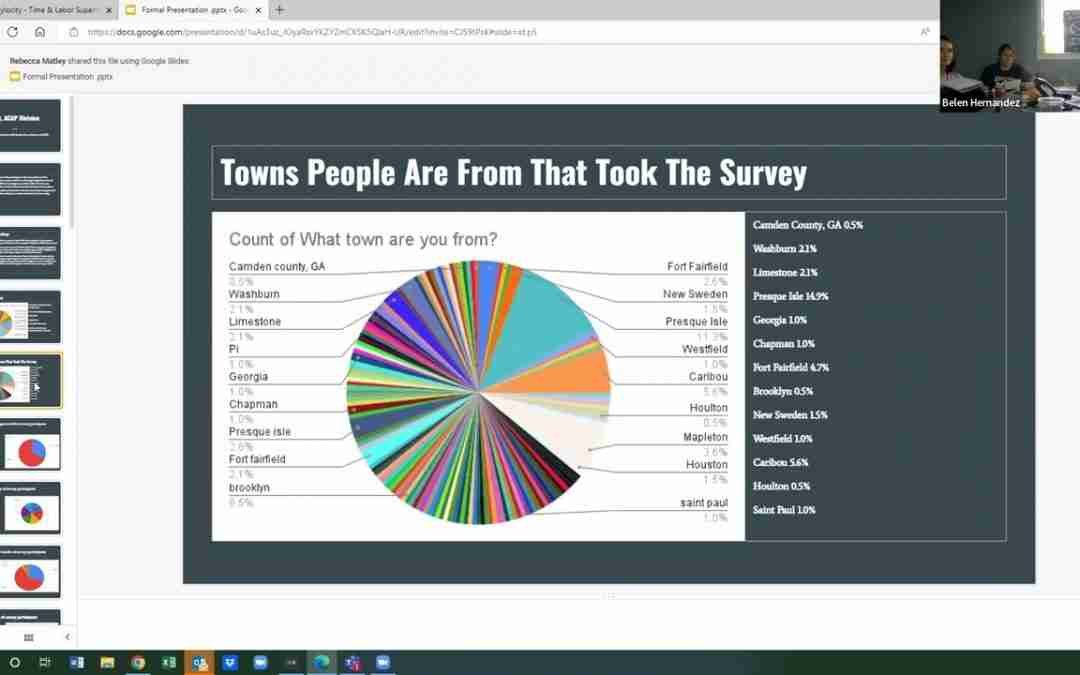Open Task View from the taskbar

click(44, 662)
